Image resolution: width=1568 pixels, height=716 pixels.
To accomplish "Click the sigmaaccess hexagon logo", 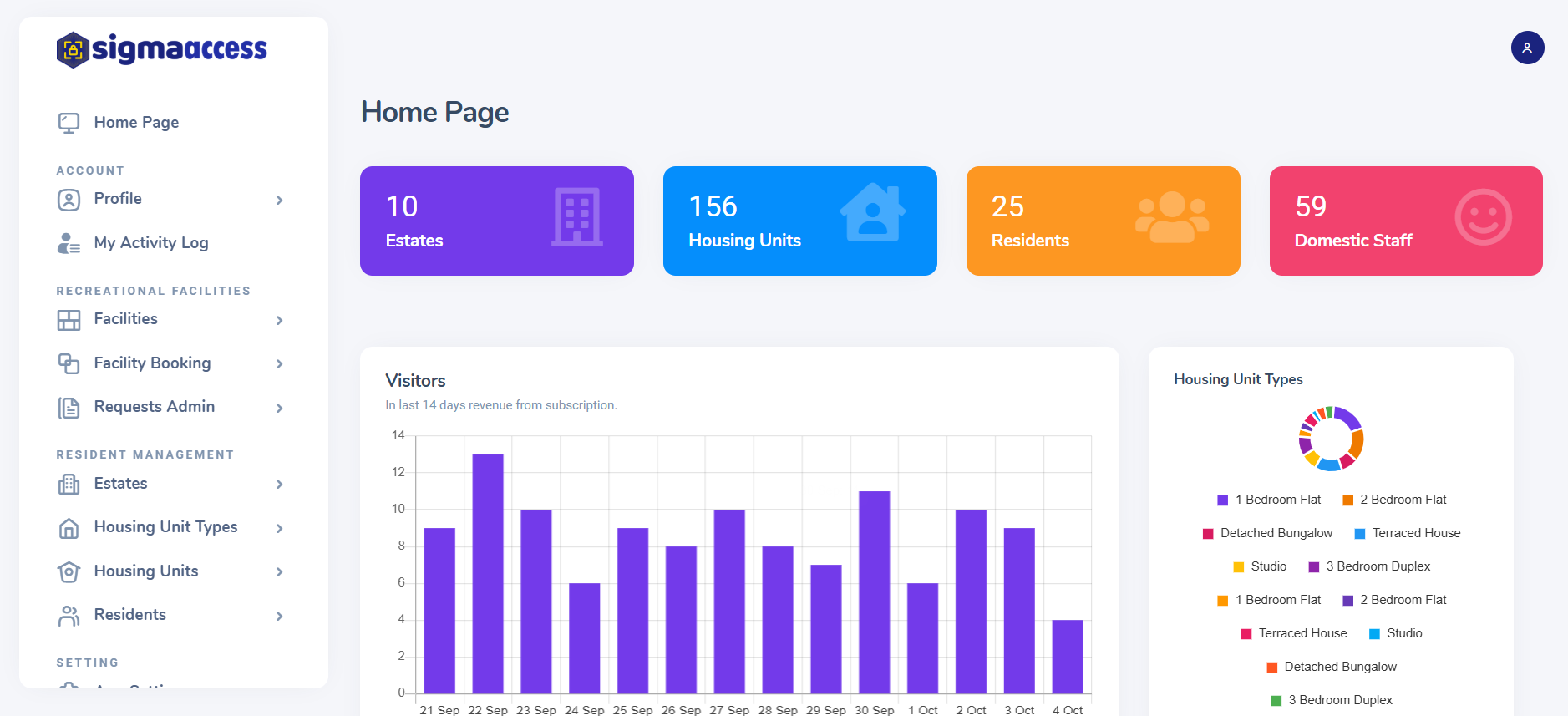I will tap(73, 50).
